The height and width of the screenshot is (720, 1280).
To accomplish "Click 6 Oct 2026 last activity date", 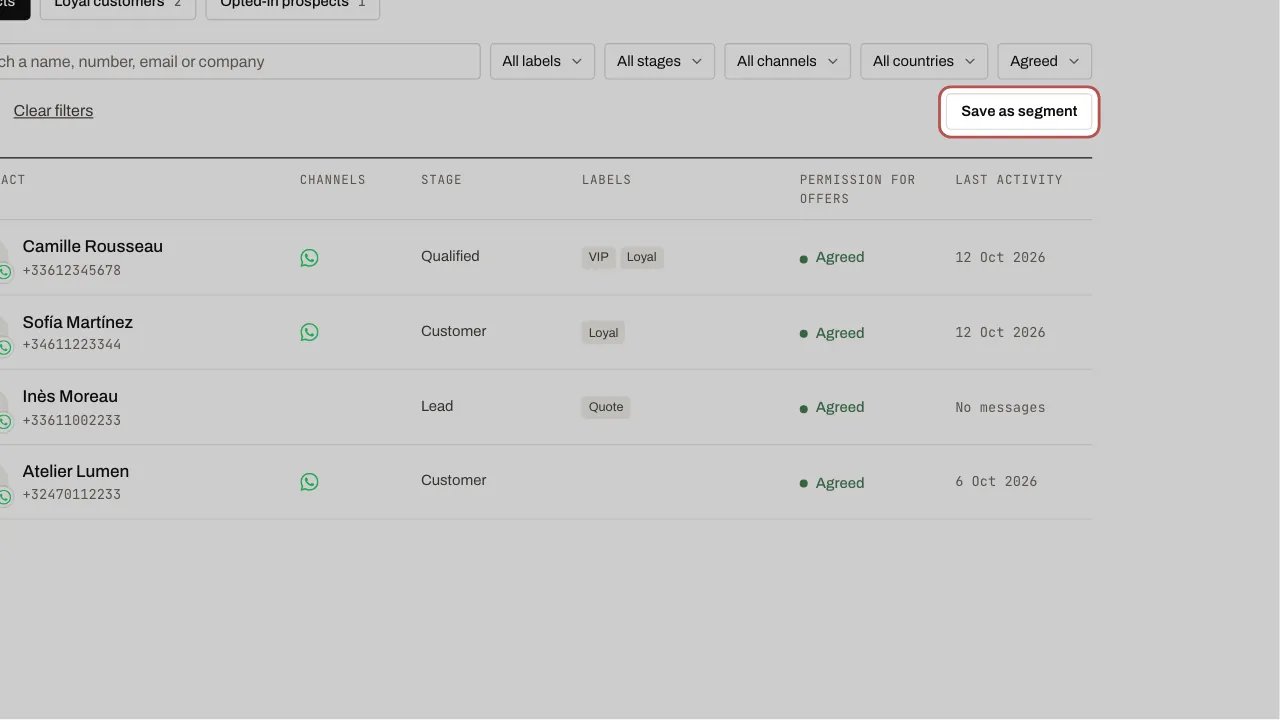I will point(996,482).
